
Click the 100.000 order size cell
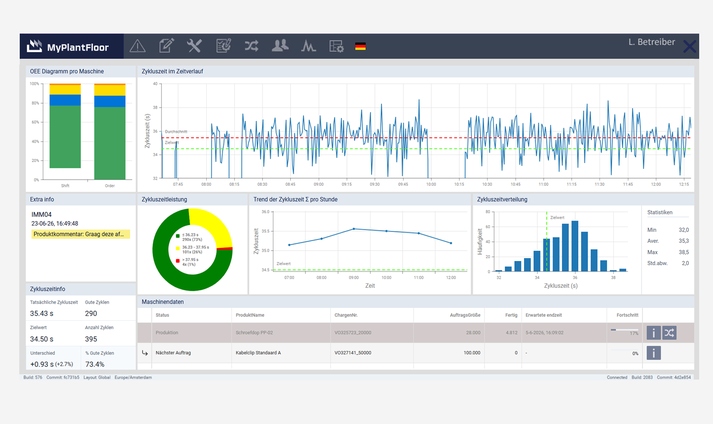tap(472, 353)
